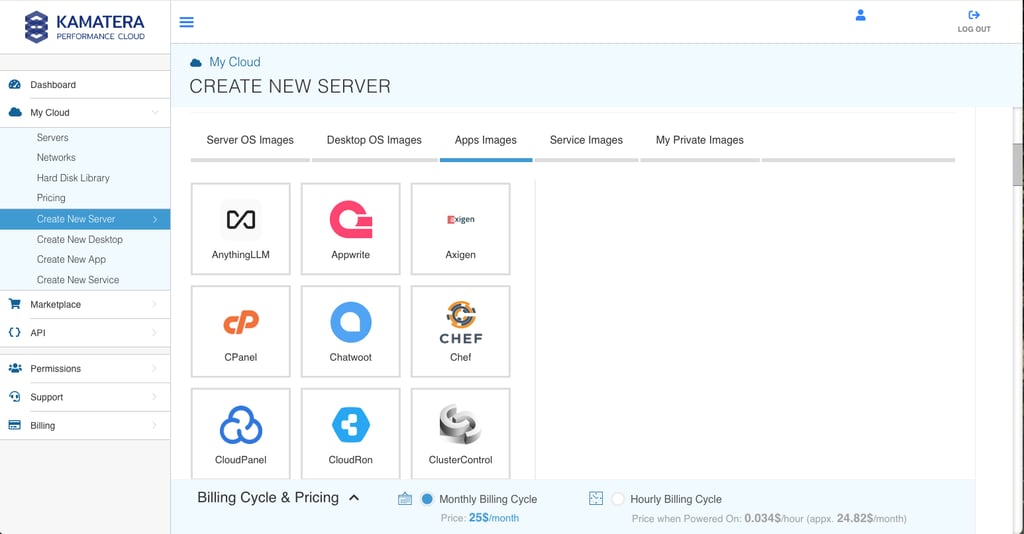Select Monthly Billing Cycle radio button
The image size is (1024, 534).
[x=427, y=499]
